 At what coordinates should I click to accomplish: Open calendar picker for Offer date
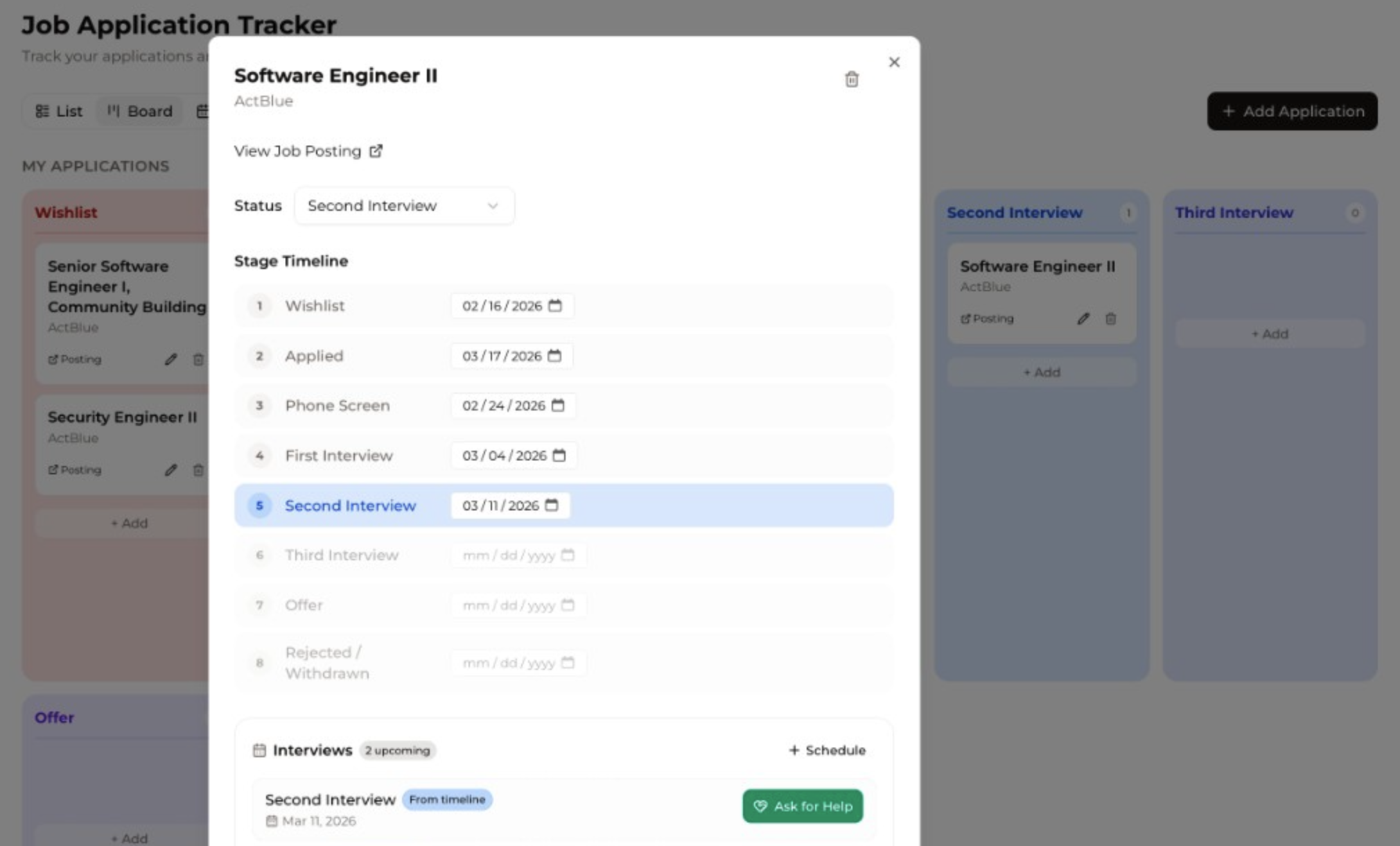coord(568,605)
